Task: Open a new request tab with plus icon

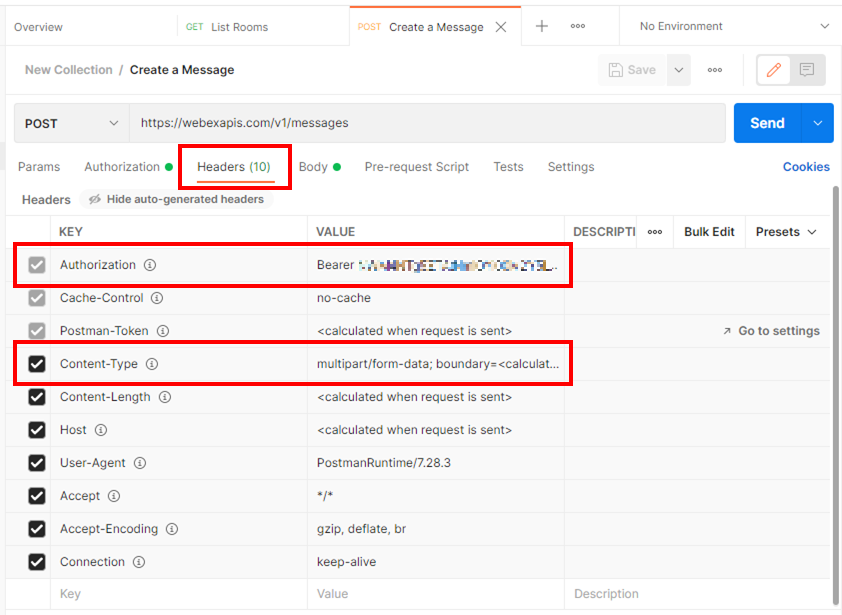Action: [542, 26]
